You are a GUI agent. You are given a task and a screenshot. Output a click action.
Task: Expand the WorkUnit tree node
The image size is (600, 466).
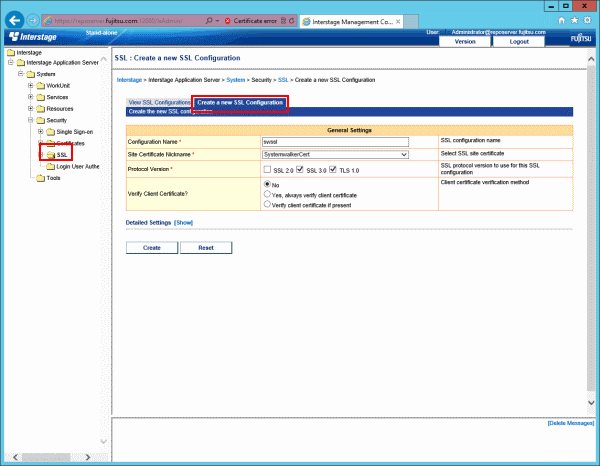click(31, 85)
